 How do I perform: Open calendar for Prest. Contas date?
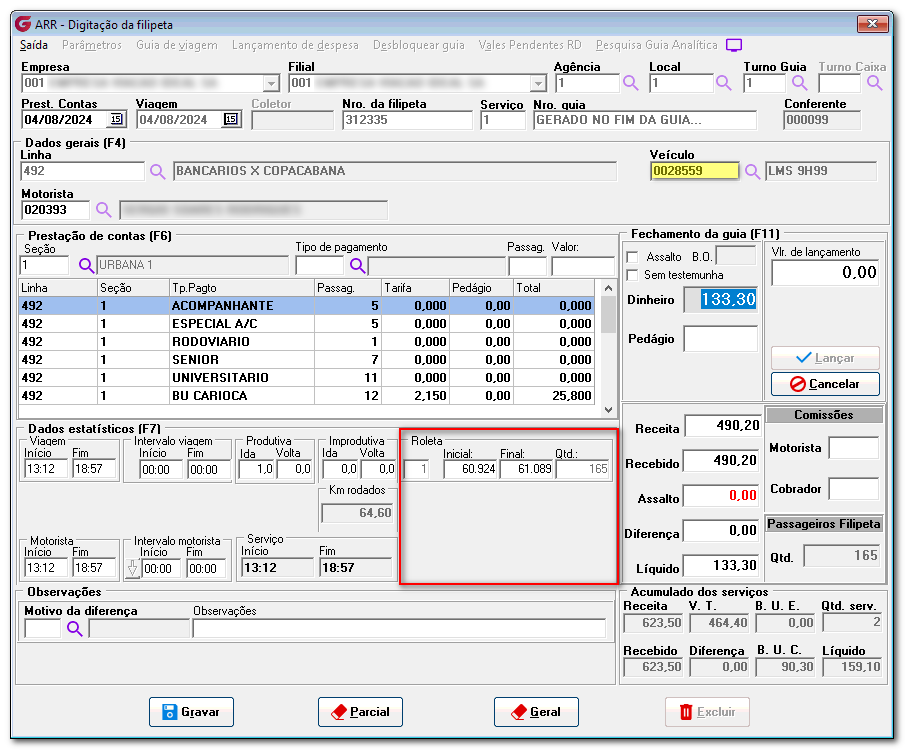click(117, 119)
